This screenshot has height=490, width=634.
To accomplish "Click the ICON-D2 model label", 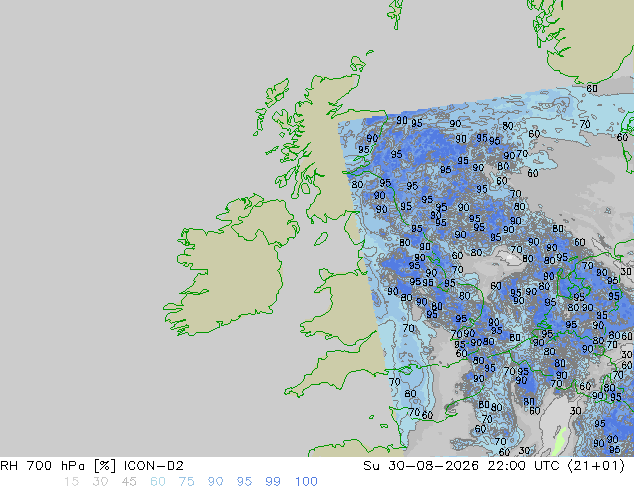I will 154,466.
